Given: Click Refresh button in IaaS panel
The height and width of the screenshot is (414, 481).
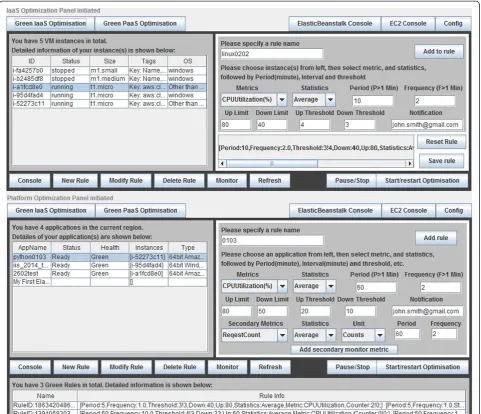Looking at the screenshot, I should 270,181.
